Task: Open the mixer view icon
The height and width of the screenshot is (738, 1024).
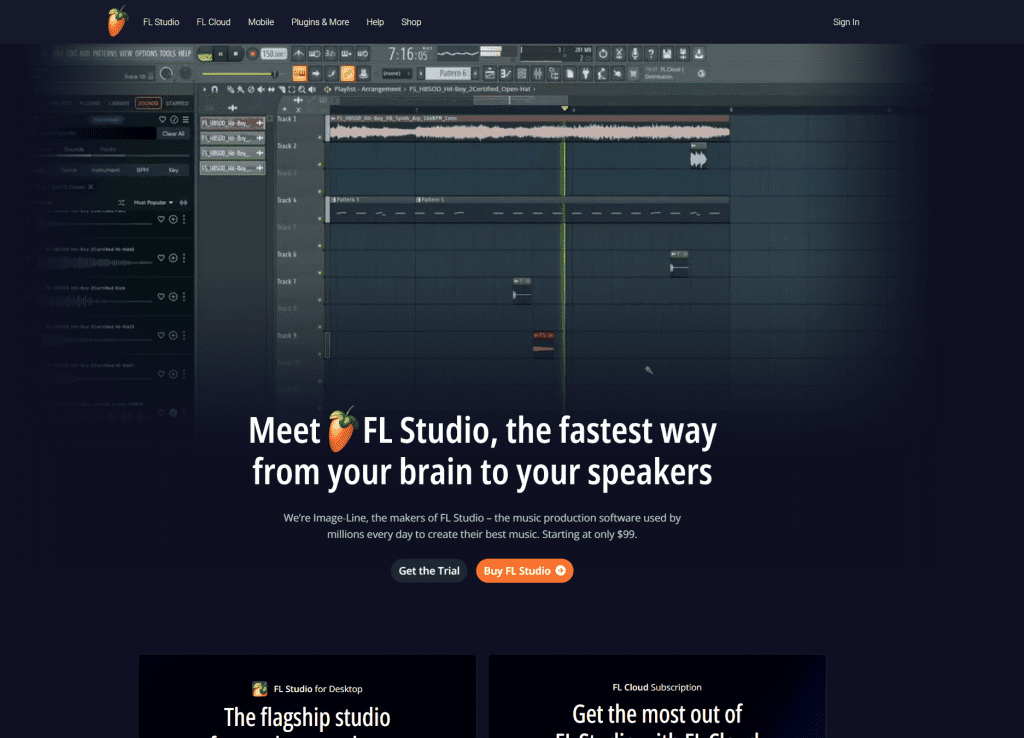Action: pyautogui.click(x=537, y=74)
